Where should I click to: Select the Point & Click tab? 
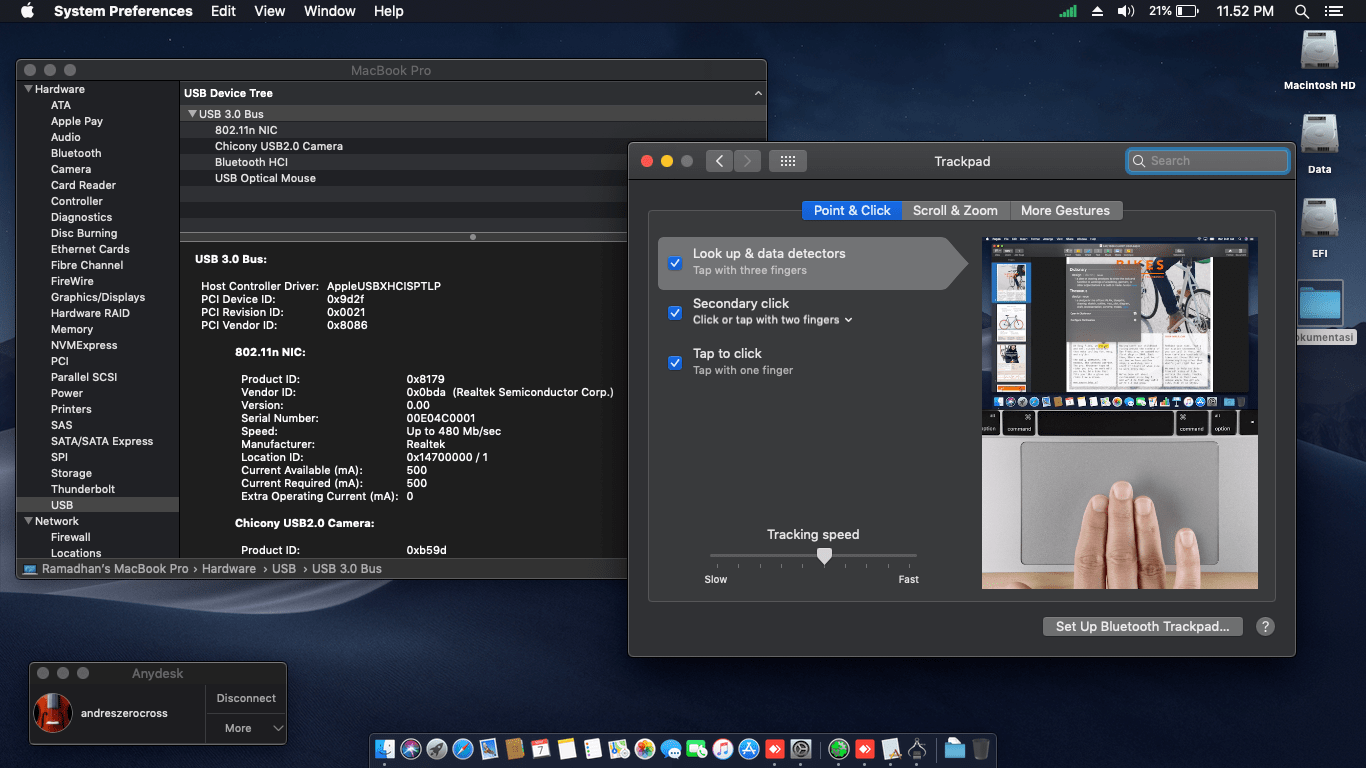click(852, 210)
